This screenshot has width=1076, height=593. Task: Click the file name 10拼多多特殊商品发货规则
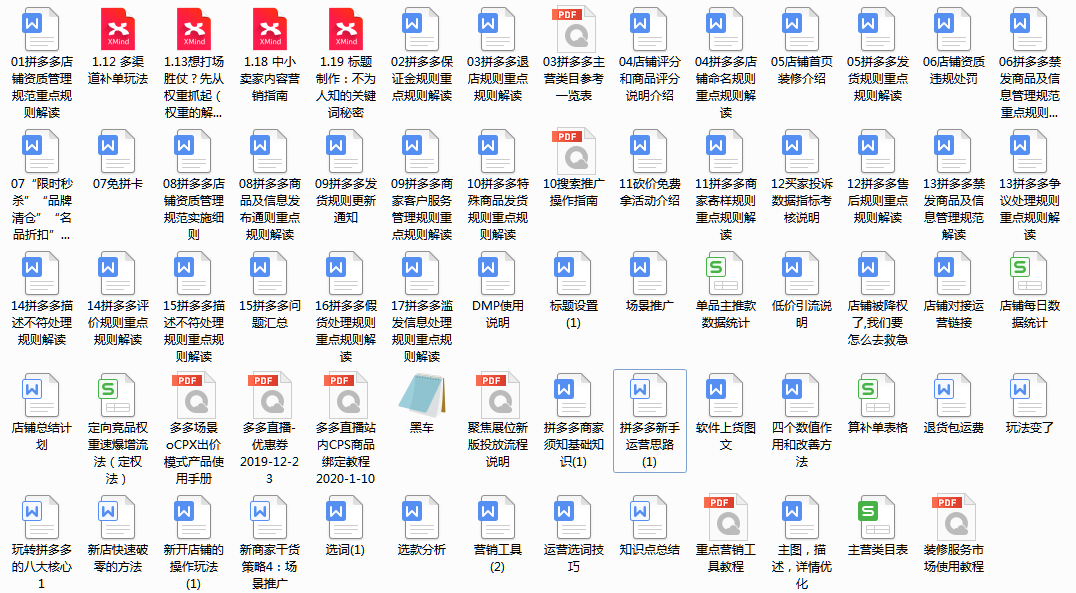pos(498,209)
